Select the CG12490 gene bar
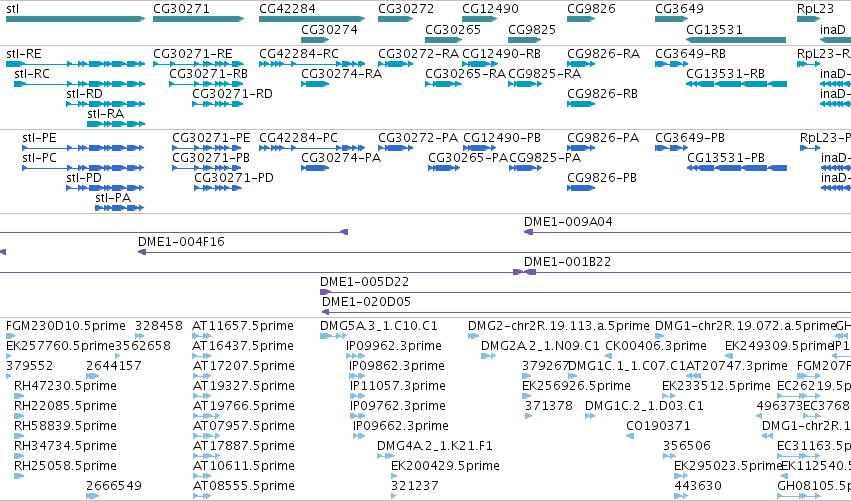Image resolution: width=851 pixels, height=501 pixels. point(480,19)
